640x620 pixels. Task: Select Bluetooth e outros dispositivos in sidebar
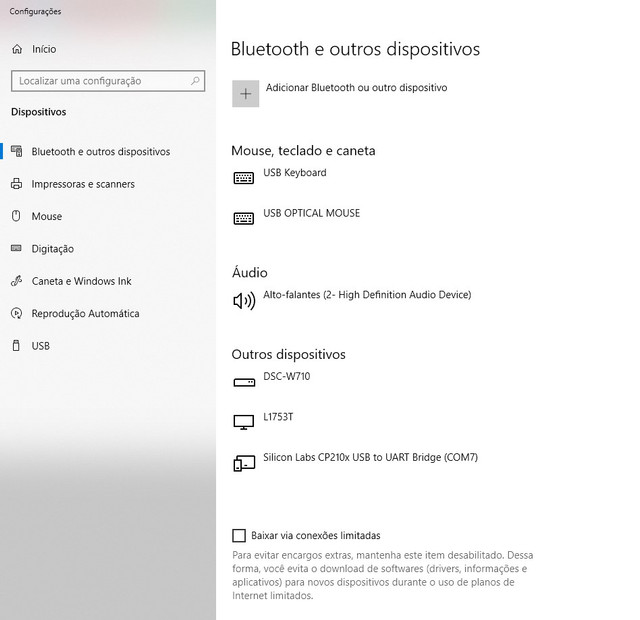pos(100,152)
